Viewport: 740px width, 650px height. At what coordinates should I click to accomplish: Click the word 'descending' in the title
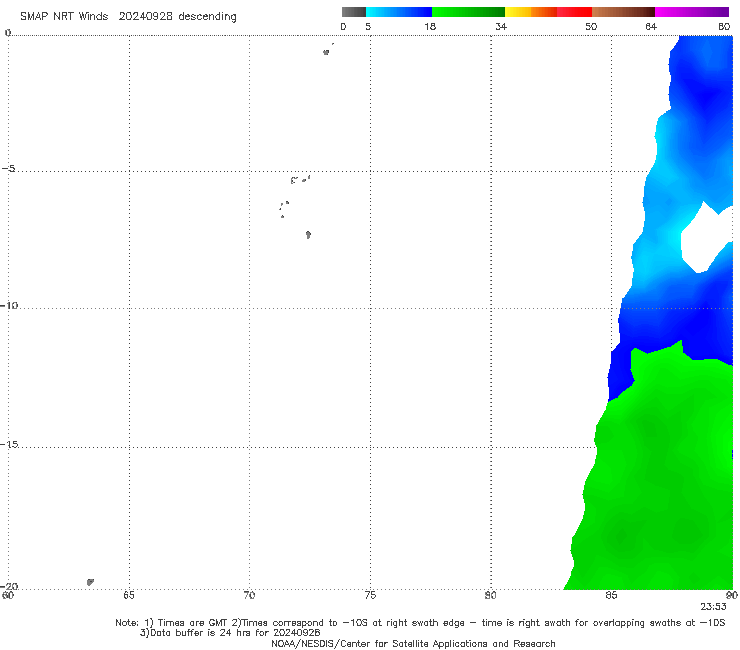click(x=208, y=17)
